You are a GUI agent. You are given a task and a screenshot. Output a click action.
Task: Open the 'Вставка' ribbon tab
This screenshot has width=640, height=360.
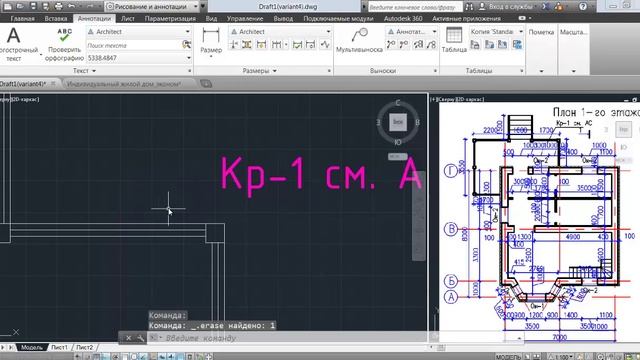pos(56,18)
